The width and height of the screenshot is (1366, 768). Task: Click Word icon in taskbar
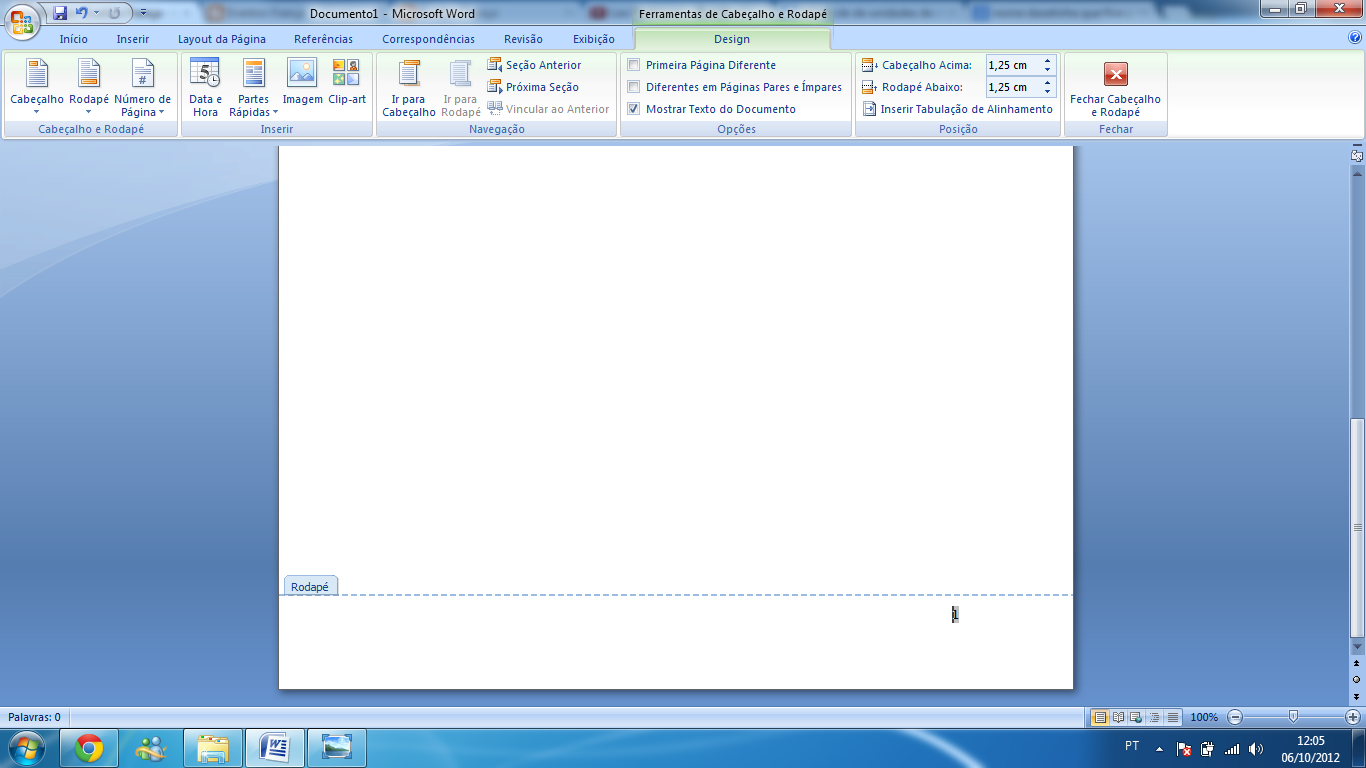click(275, 748)
